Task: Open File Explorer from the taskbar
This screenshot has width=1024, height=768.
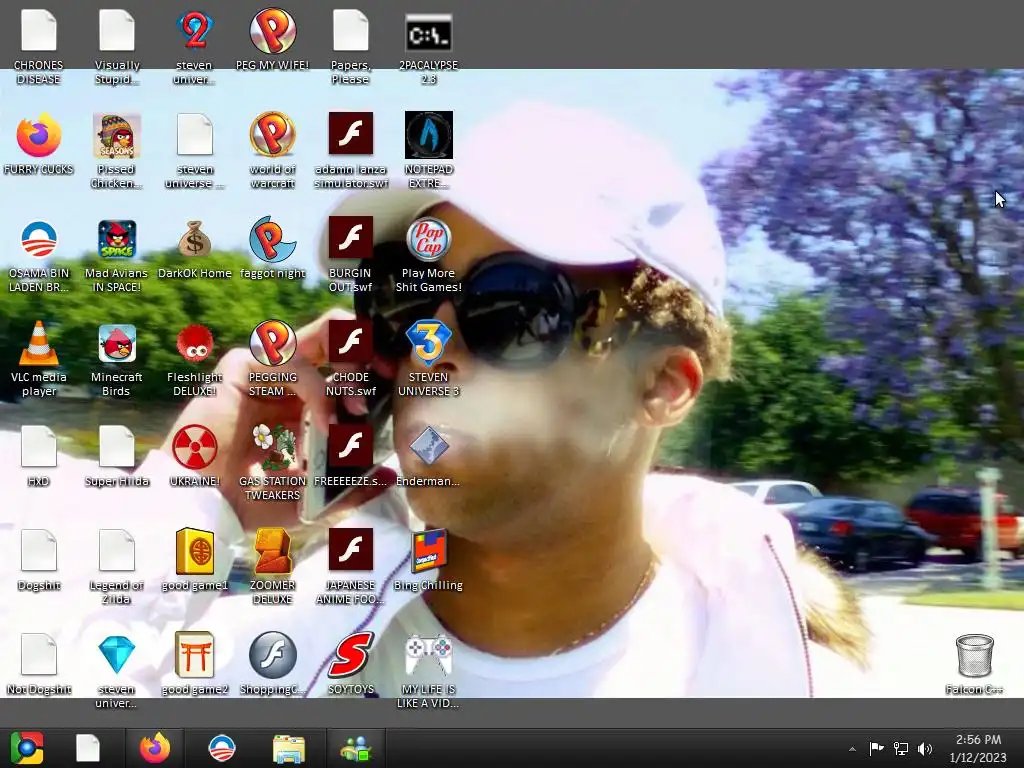Action: 288,748
